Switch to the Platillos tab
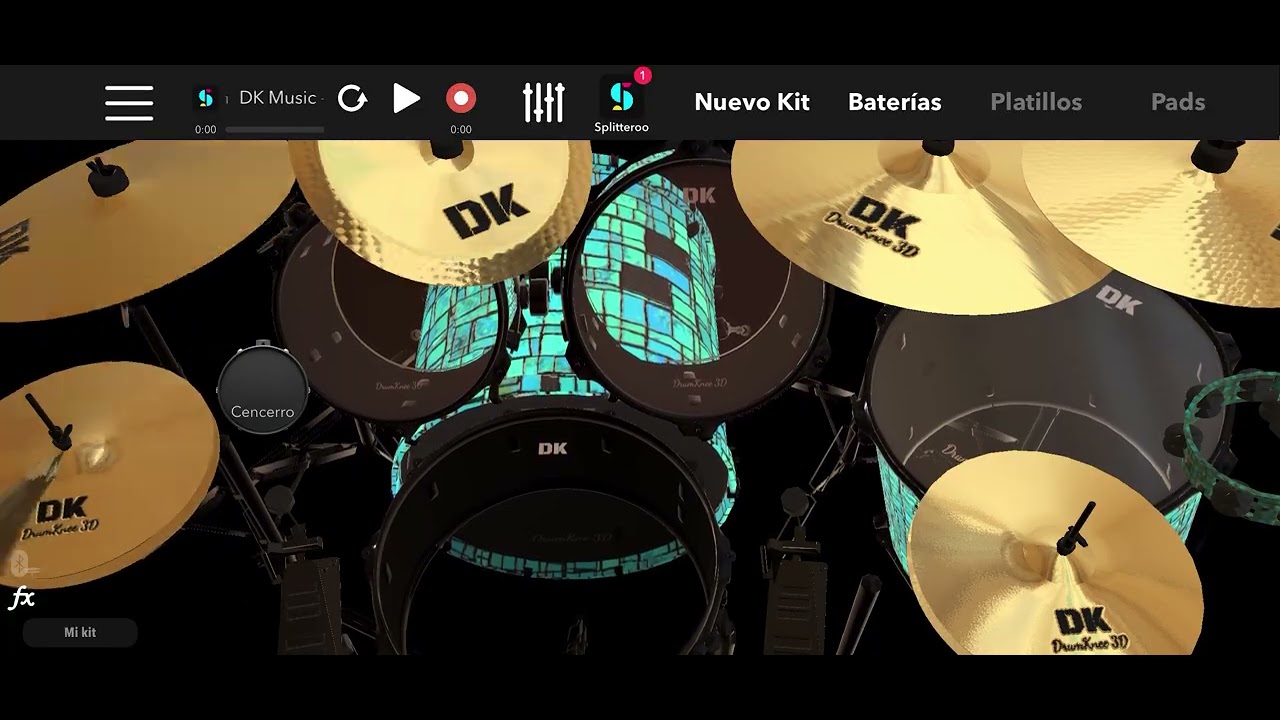Image resolution: width=1280 pixels, height=720 pixels. click(x=1036, y=102)
